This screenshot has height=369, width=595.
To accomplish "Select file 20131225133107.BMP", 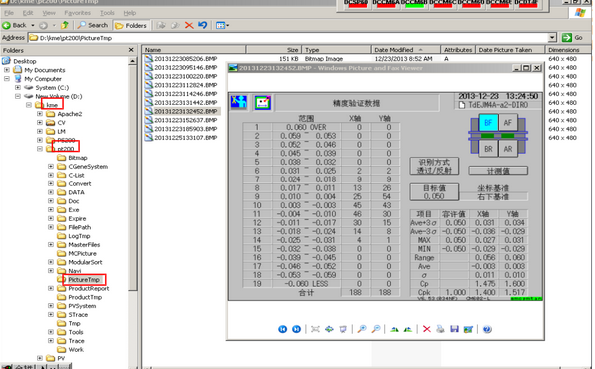I will point(186,137).
